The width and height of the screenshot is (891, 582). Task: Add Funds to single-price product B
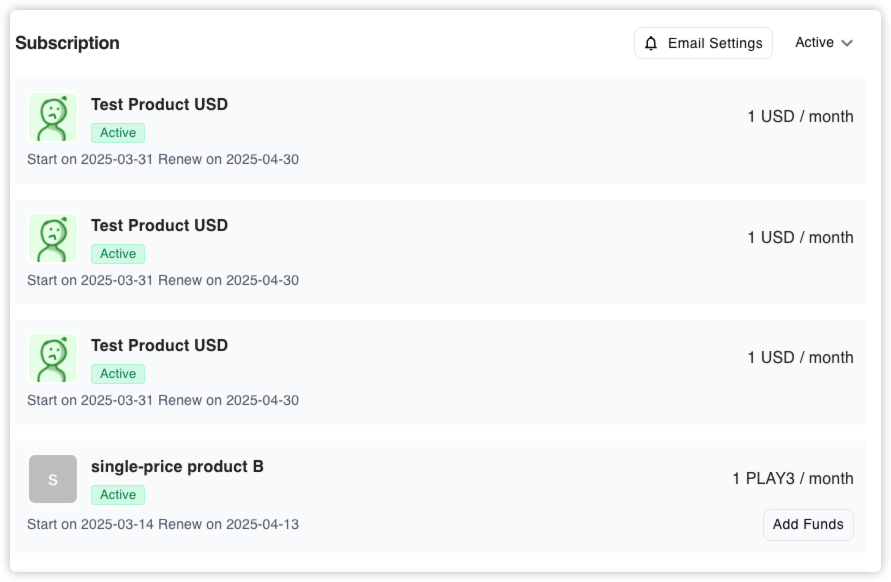pyautogui.click(x=808, y=524)
